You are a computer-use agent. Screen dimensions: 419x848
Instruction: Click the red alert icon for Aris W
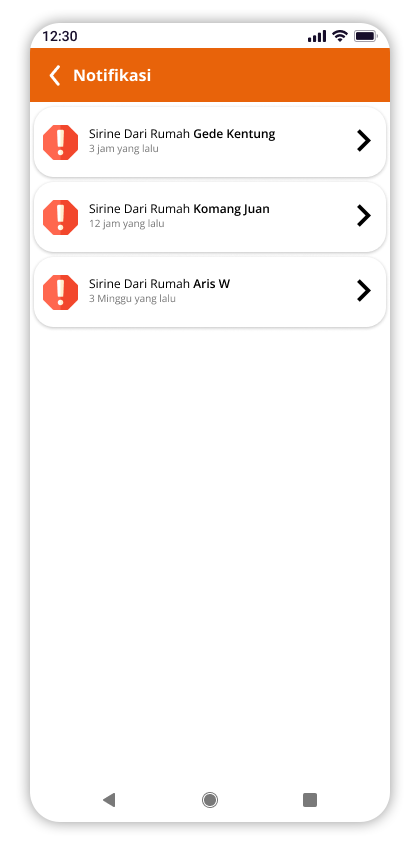pyautogui.click(x=61, y=293)
